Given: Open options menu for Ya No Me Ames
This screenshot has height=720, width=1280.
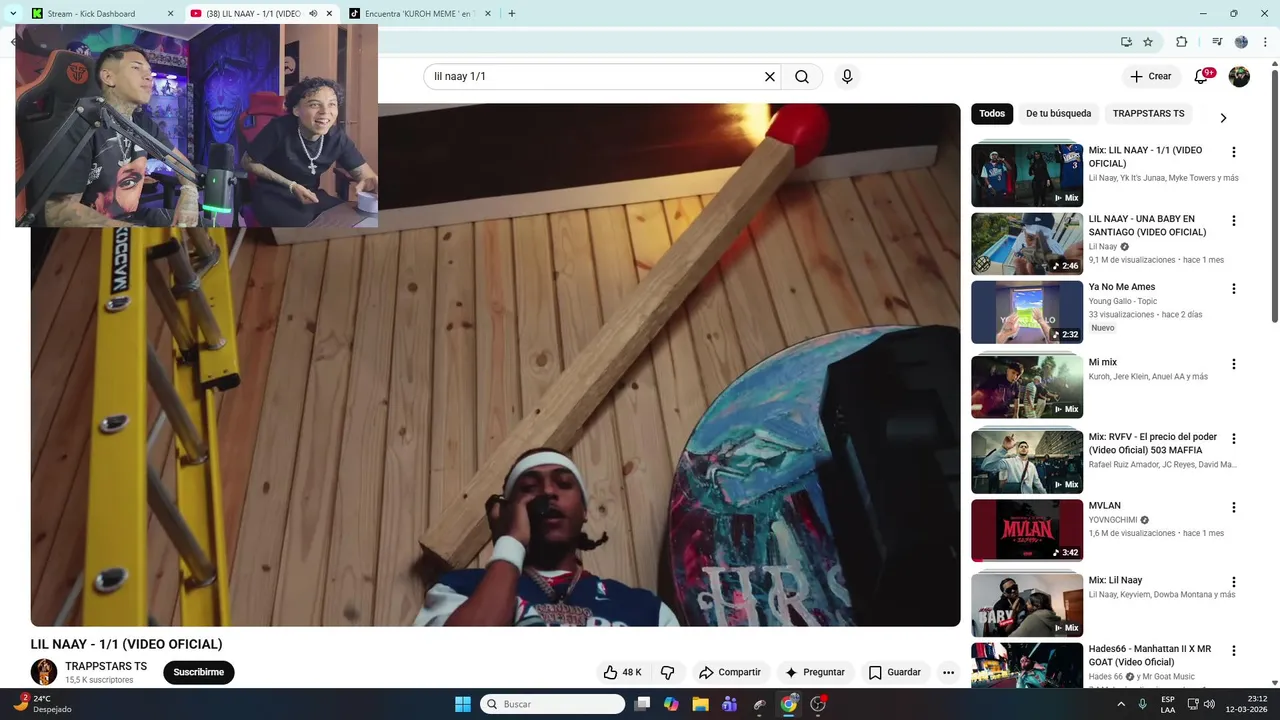Looking at the screenshot, I should pyautogui.click(x=1233, y=288).
